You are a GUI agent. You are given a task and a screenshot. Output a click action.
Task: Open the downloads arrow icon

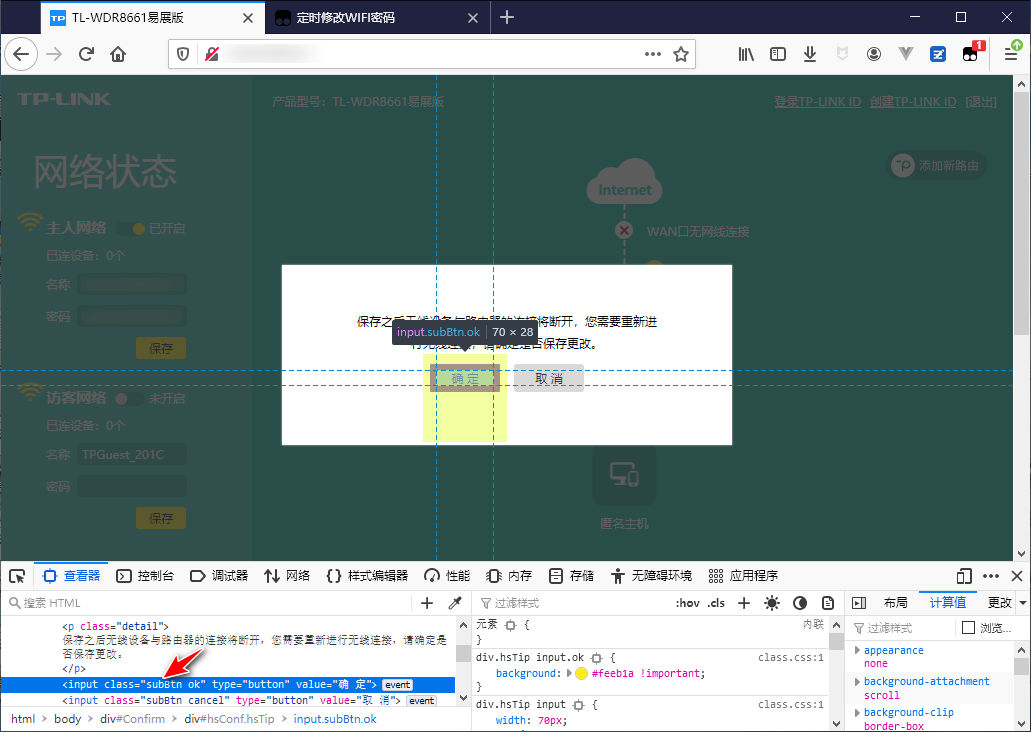tap(810, 54)
